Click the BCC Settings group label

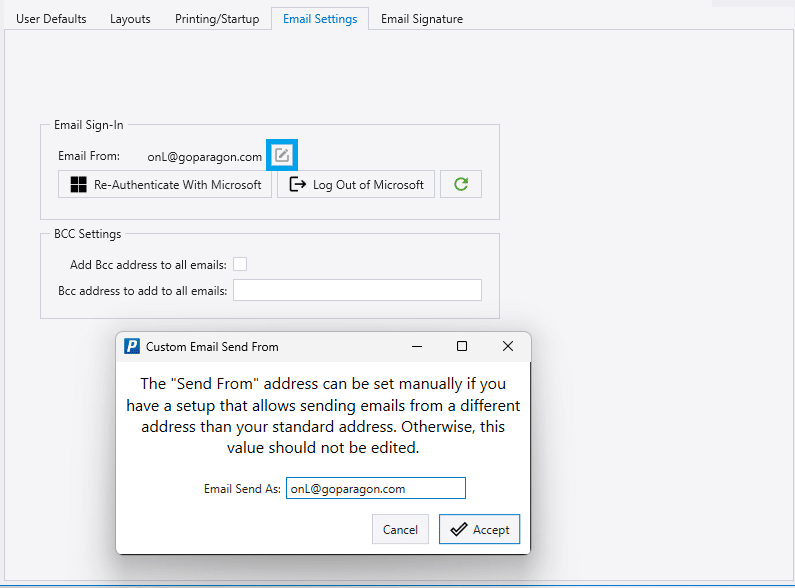[88, 234]
